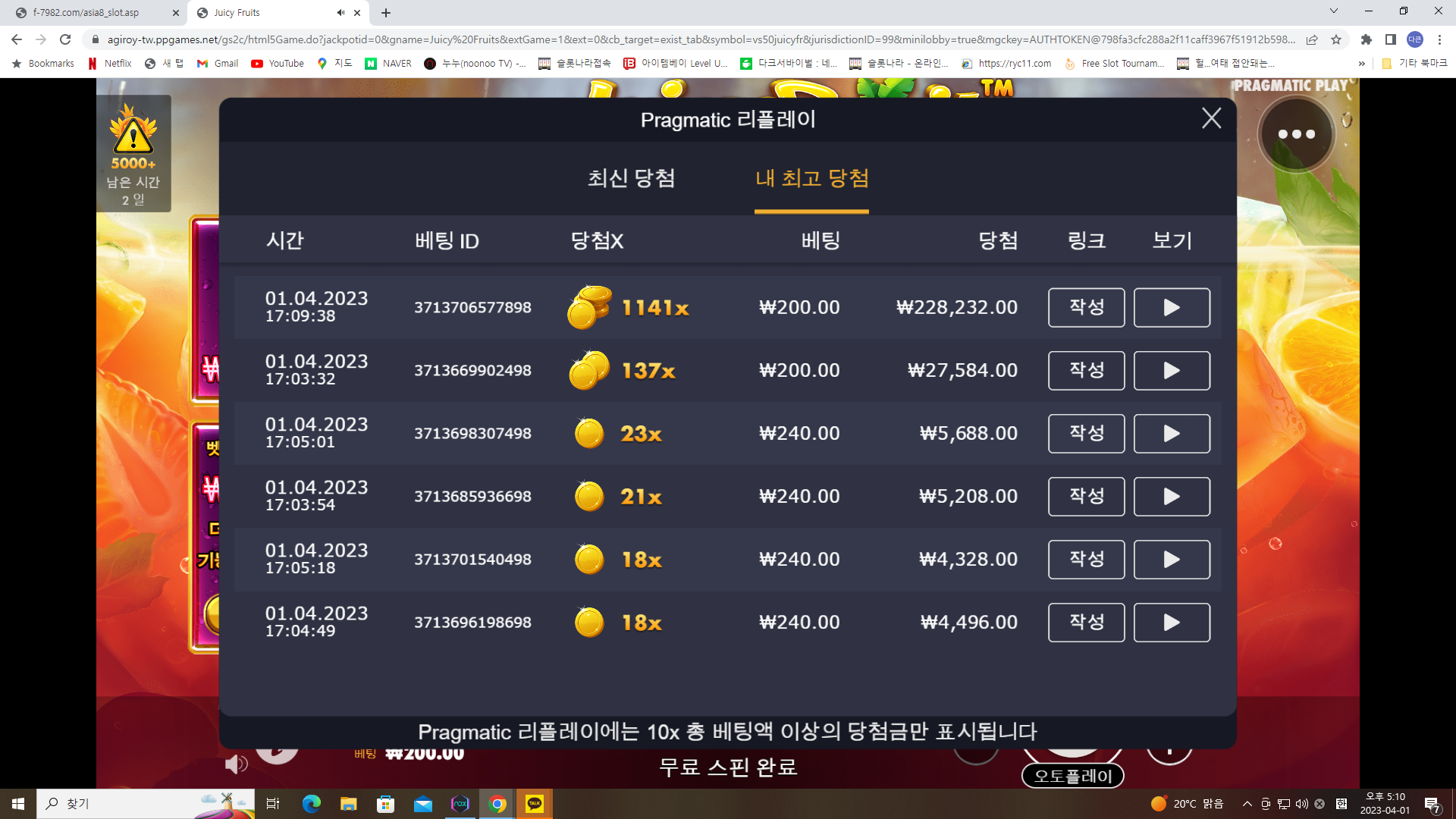The image size is (1456, 819).
Task: Open the 기타 북마크 folder
Action: tap(1414, 64)
